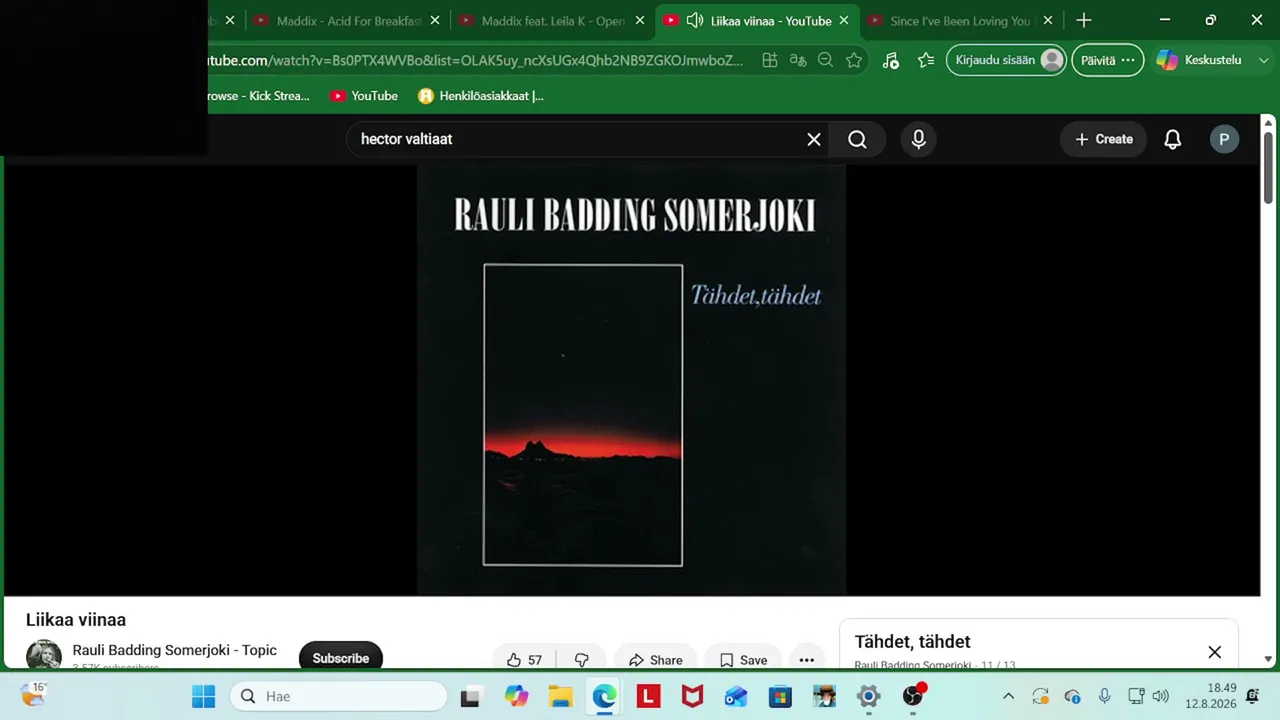Open the taskbar clock and date
This screenshot has width=1280, height=720.
(1211, 696)
